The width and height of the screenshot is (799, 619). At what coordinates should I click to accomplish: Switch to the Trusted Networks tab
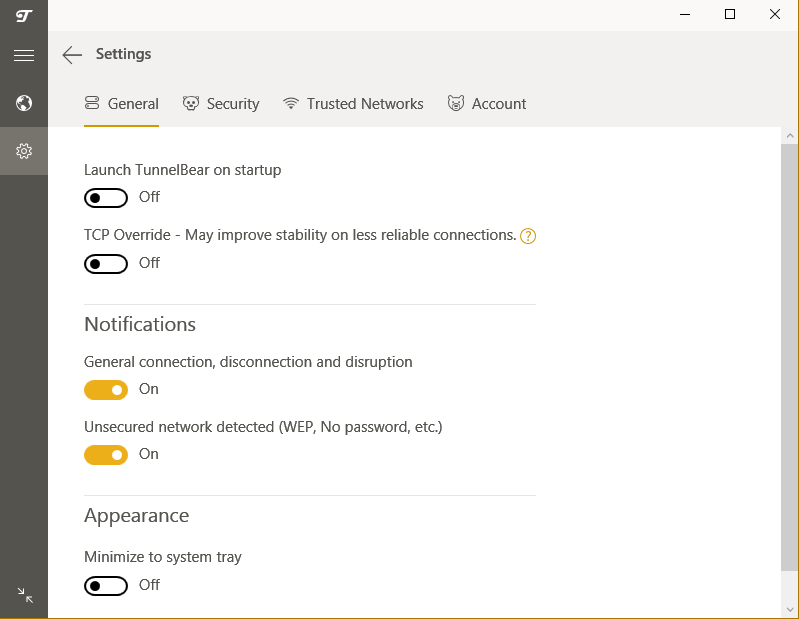(353, 104)
